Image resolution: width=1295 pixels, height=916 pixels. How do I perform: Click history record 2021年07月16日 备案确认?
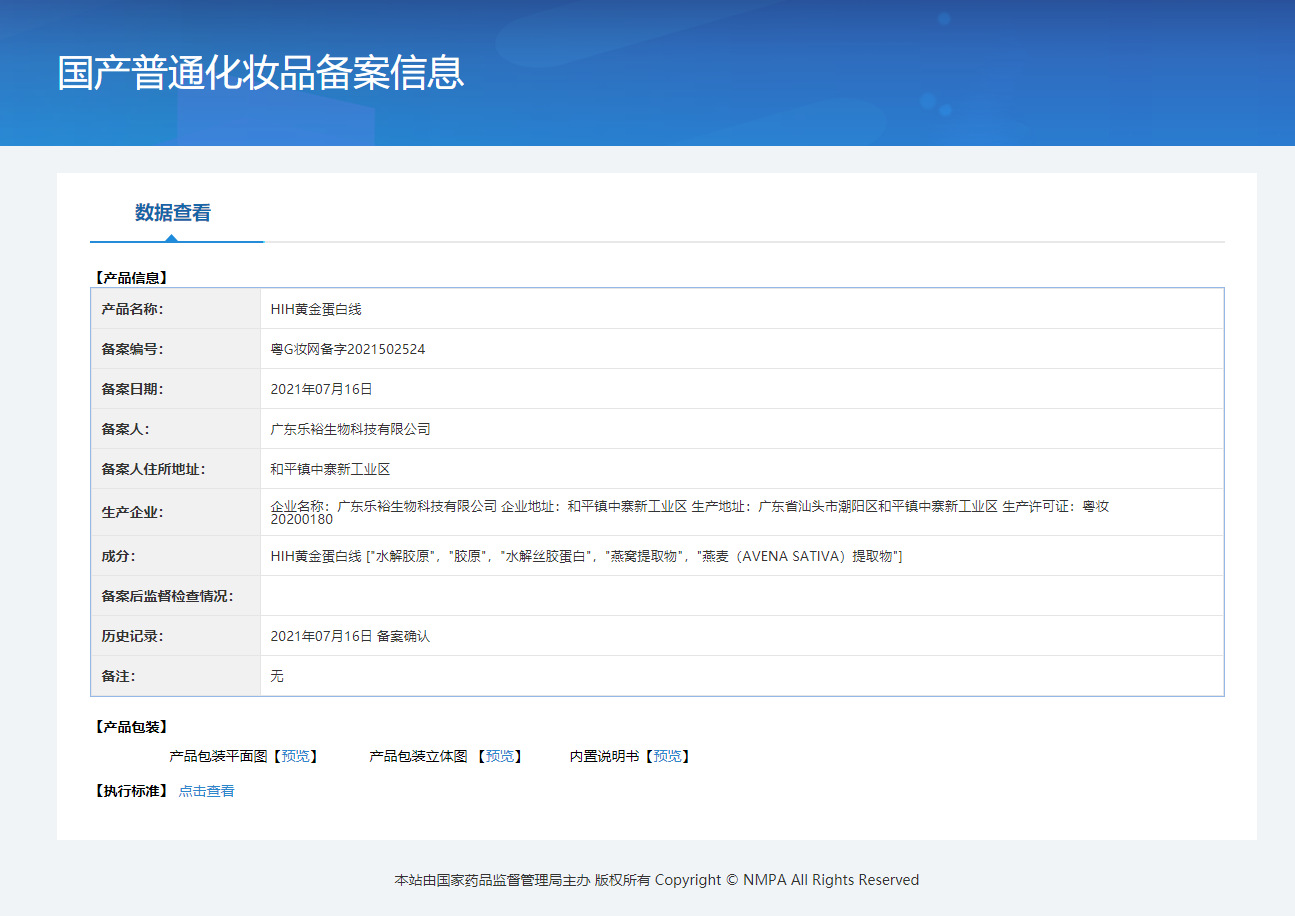point(350,636)
